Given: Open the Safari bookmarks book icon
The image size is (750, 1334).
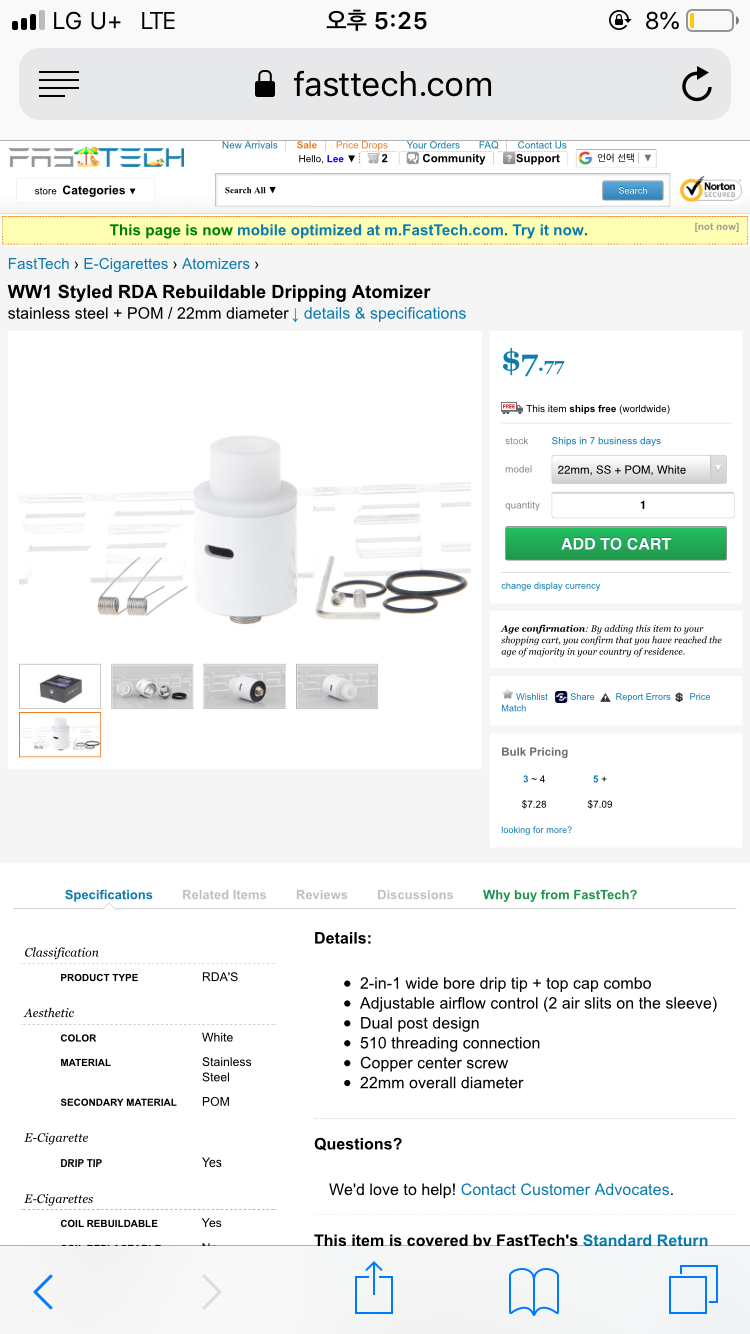Looking at the screenshot, I should (x=534, y=1291).
